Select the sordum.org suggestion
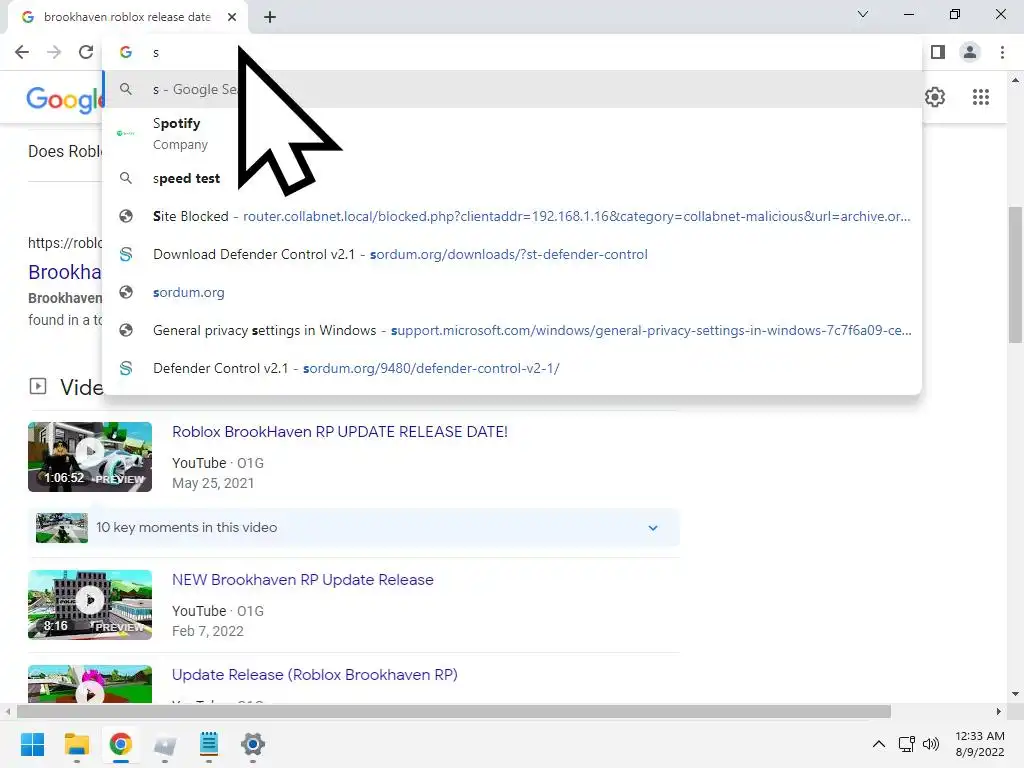Screen dimensions: 1024x768 click(x=512, y=292)
